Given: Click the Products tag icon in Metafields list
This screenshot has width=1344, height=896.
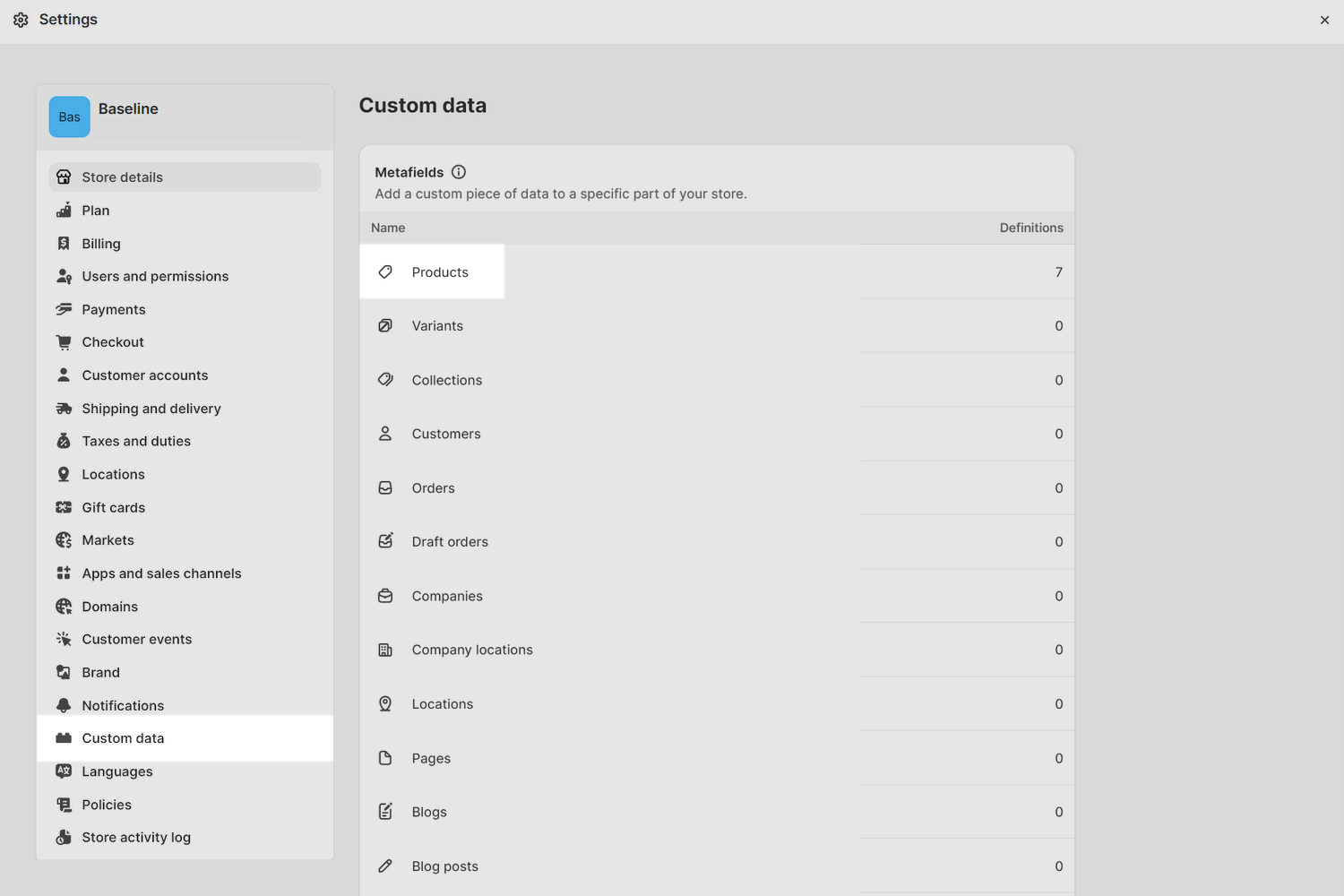Looking at the screenshot, I should click(385, 271).
